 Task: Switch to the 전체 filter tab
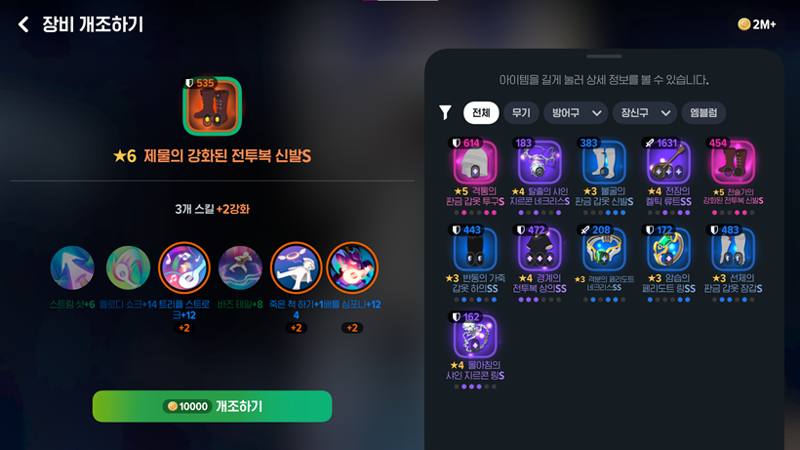[481, 113]
